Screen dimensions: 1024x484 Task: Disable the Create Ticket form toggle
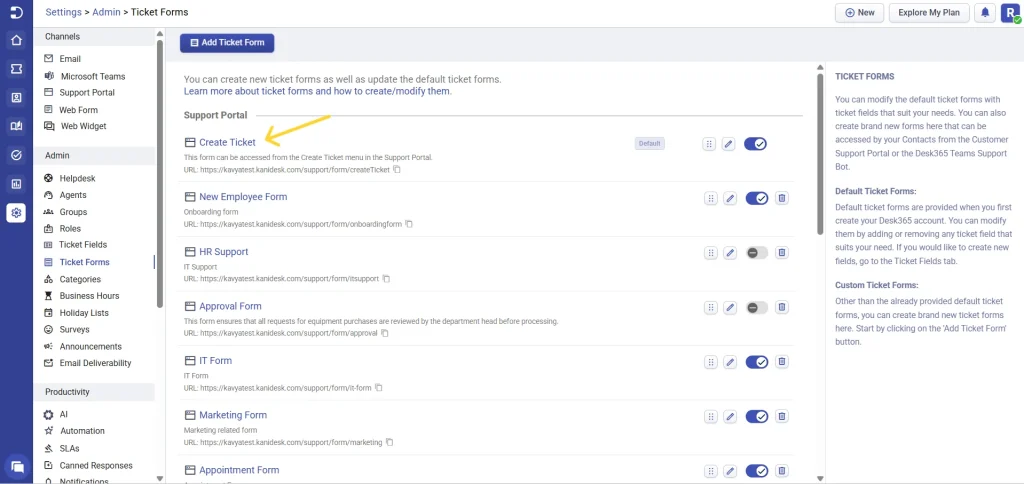[756, 144]
